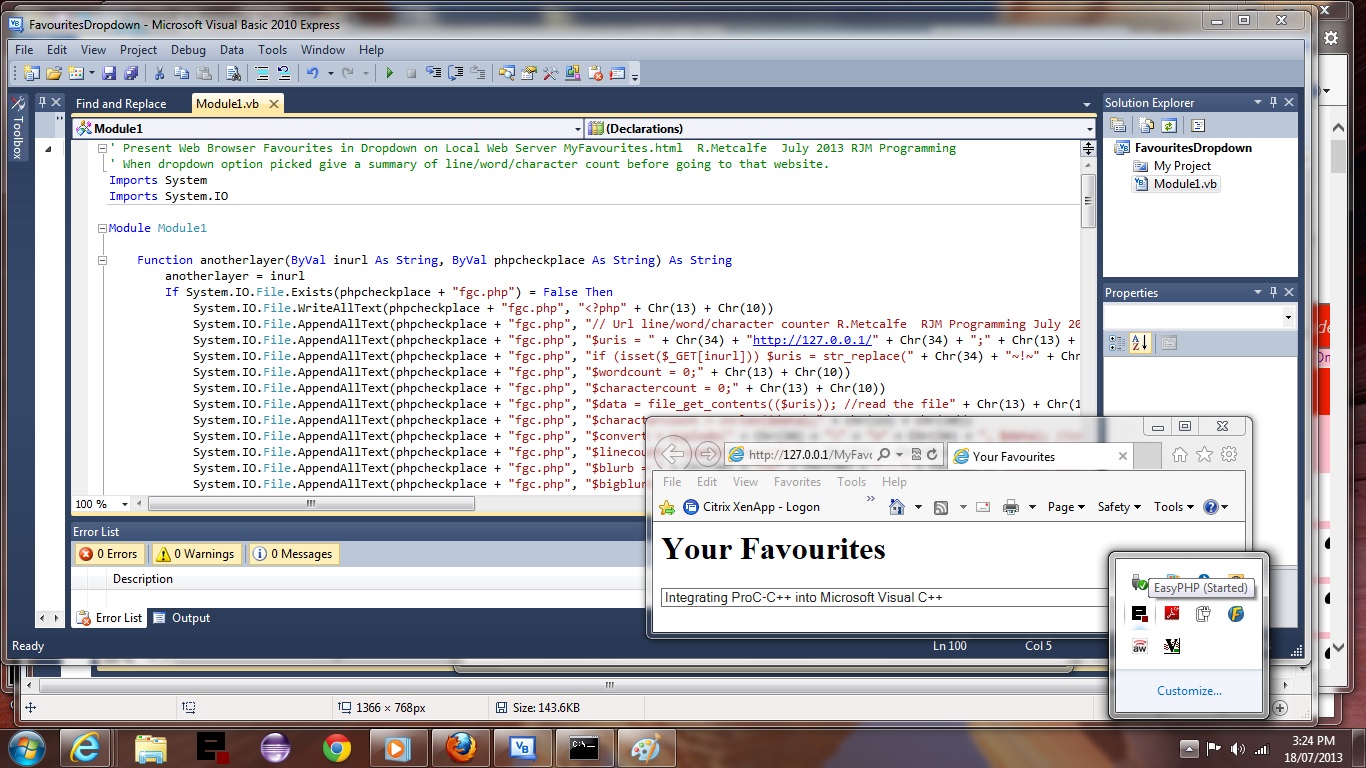This screenshot has width=1366, height=768.
Task: Select the Your Favourites IE tab
Action: coord(1040,456)
